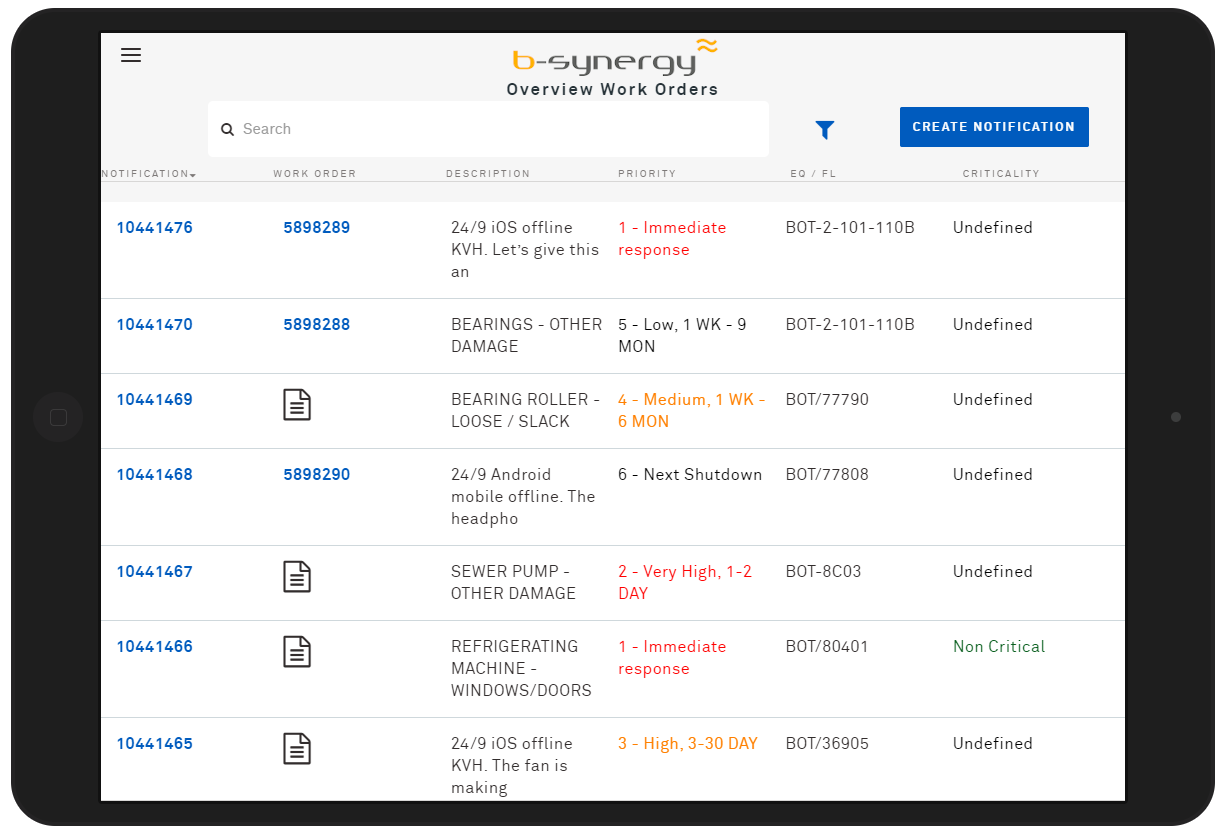Open notification 10441470
Viewport: 1227px width, 836px height.
coord(155,325)
